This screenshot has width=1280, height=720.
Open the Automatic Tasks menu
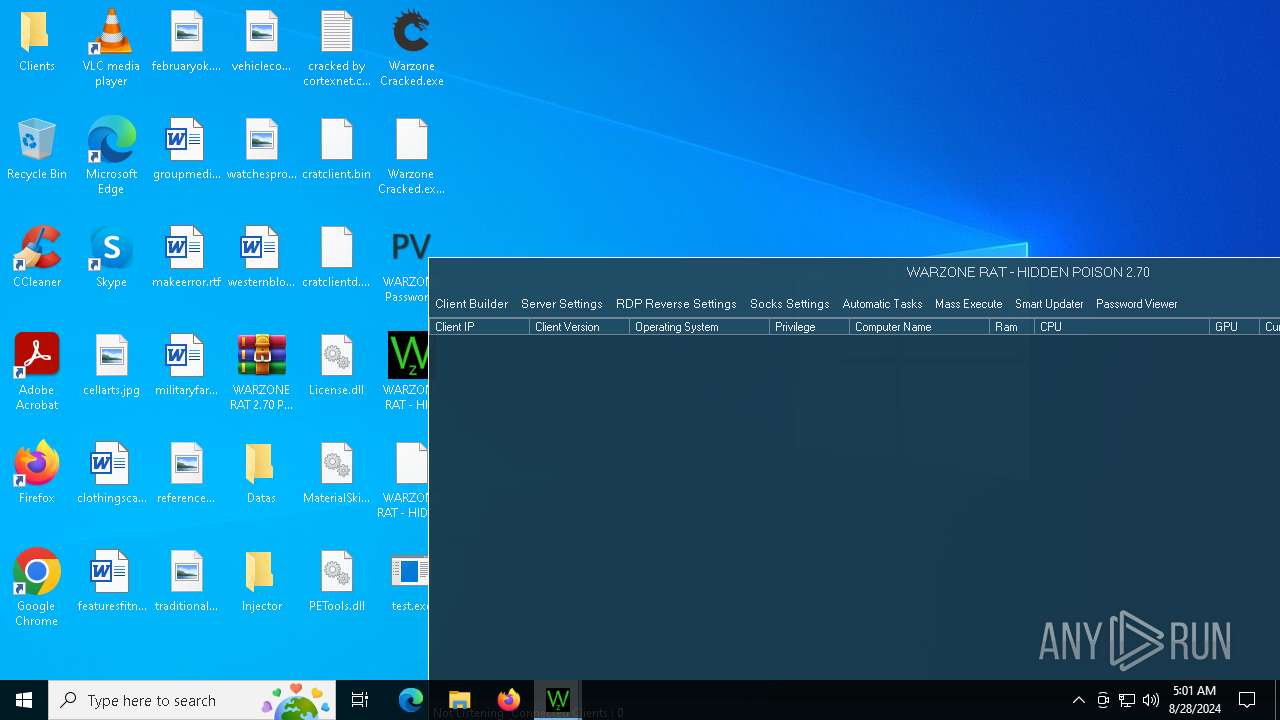coord(882,304)
